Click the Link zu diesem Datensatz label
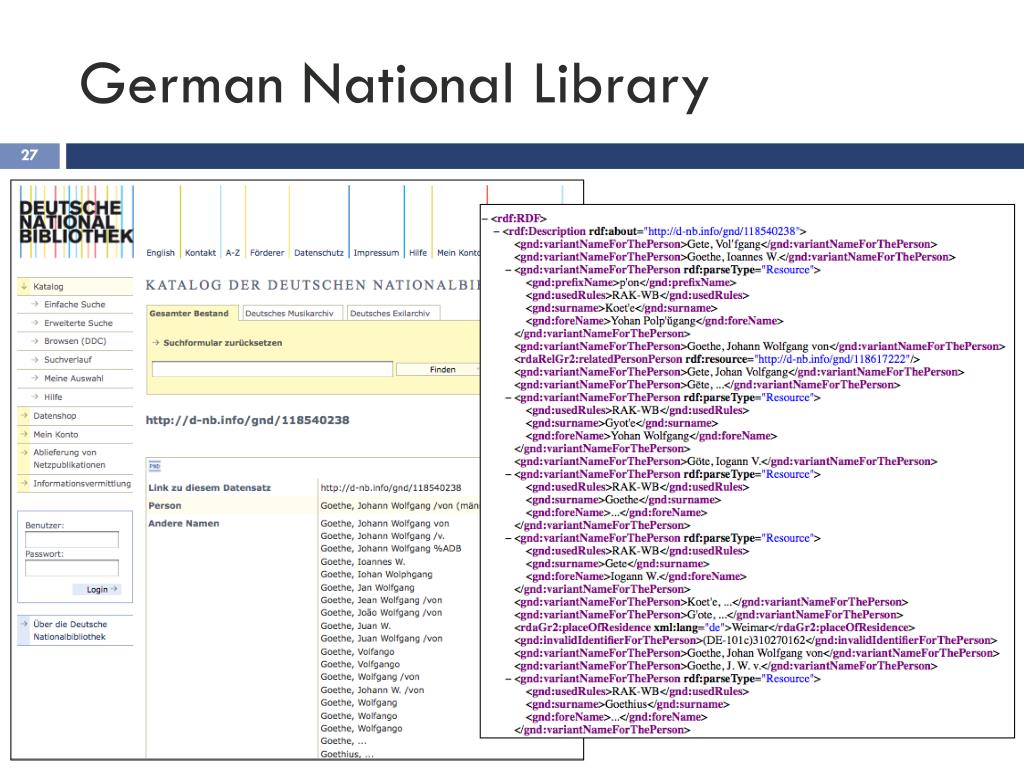The height and width of the screenshot is (768, 1024). (209, 488)
